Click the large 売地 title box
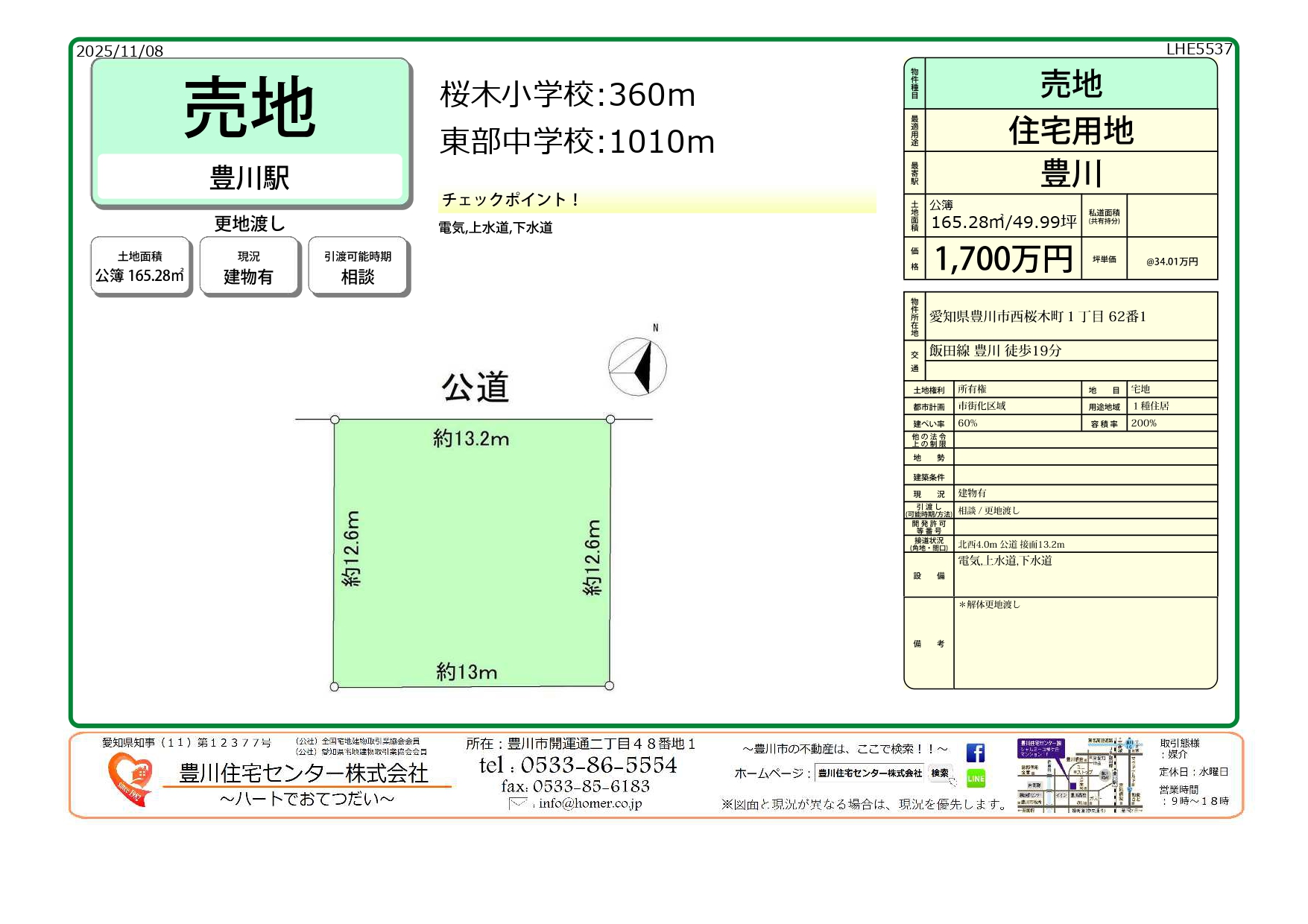This screenshot has width=1308, height=924. pos(250,108)
